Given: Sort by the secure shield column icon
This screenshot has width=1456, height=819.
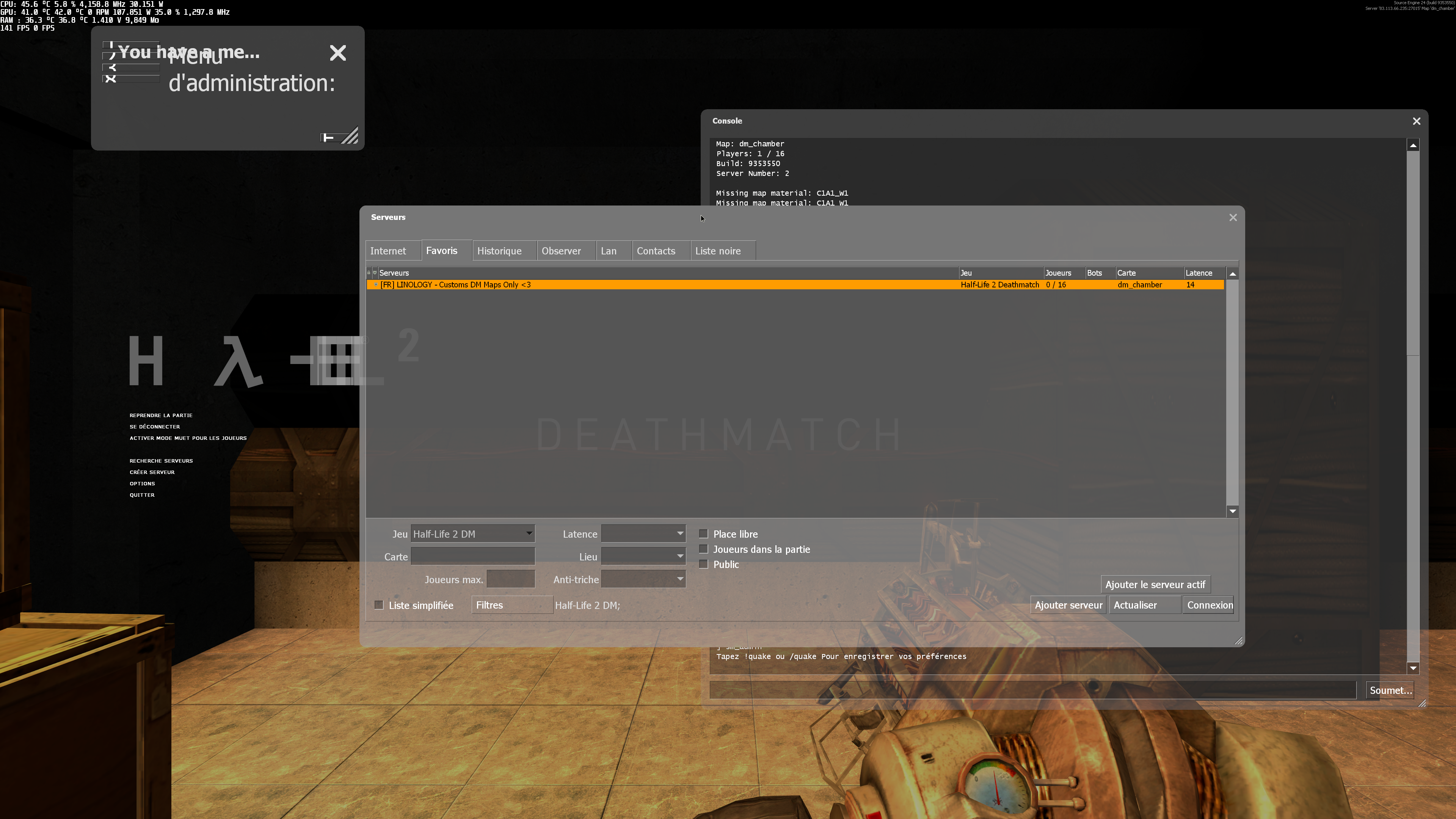Looking at the screenshot, I should pyautogui.click(x=374, y=273).
